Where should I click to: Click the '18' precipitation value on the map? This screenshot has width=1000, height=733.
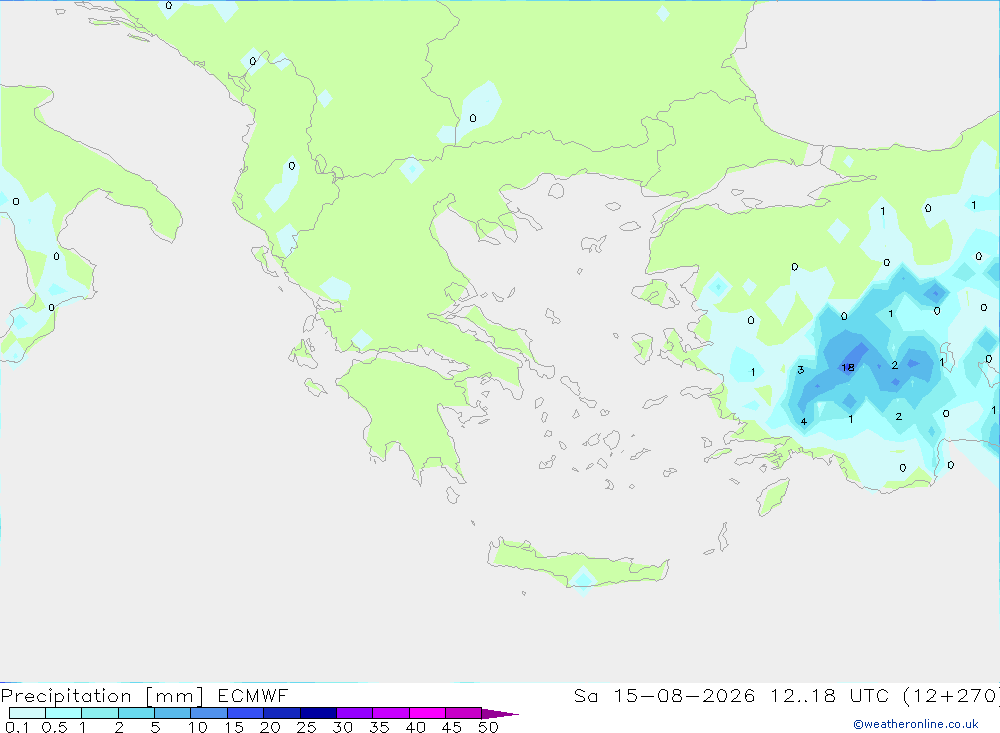(848, 367)
